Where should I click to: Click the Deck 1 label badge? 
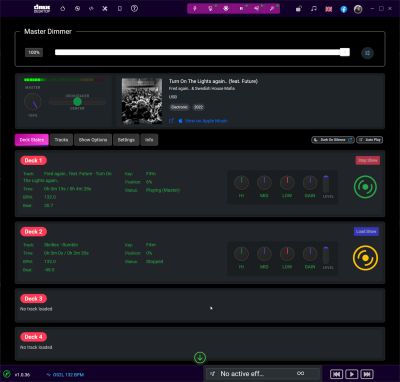pos(33,160)
